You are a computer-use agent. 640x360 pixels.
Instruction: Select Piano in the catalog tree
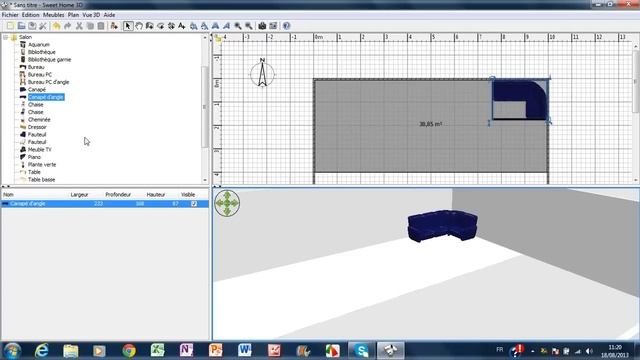(34, 157)
